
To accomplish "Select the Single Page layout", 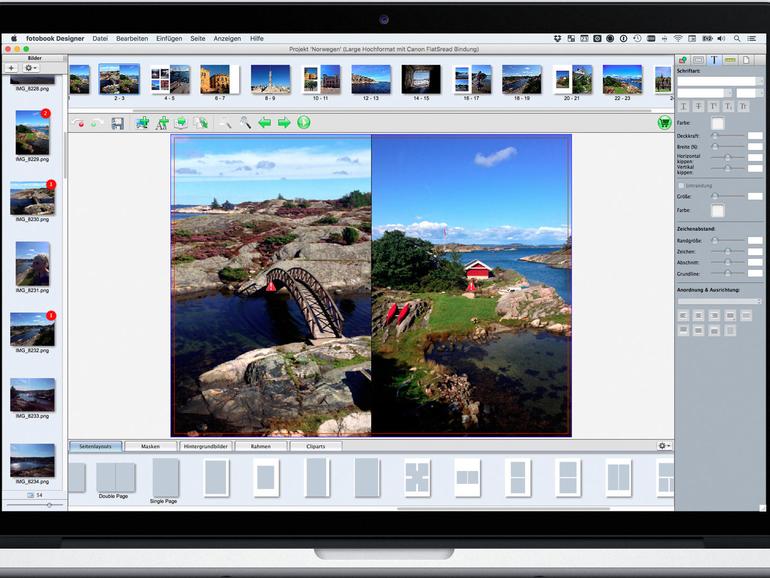I will tap(165, 477).
